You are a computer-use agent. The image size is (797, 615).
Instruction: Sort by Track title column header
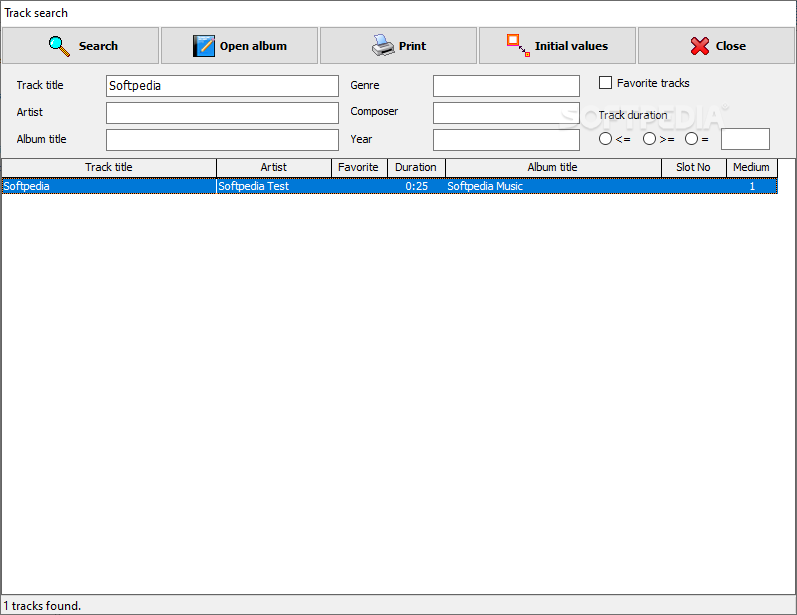click(109, 167)
